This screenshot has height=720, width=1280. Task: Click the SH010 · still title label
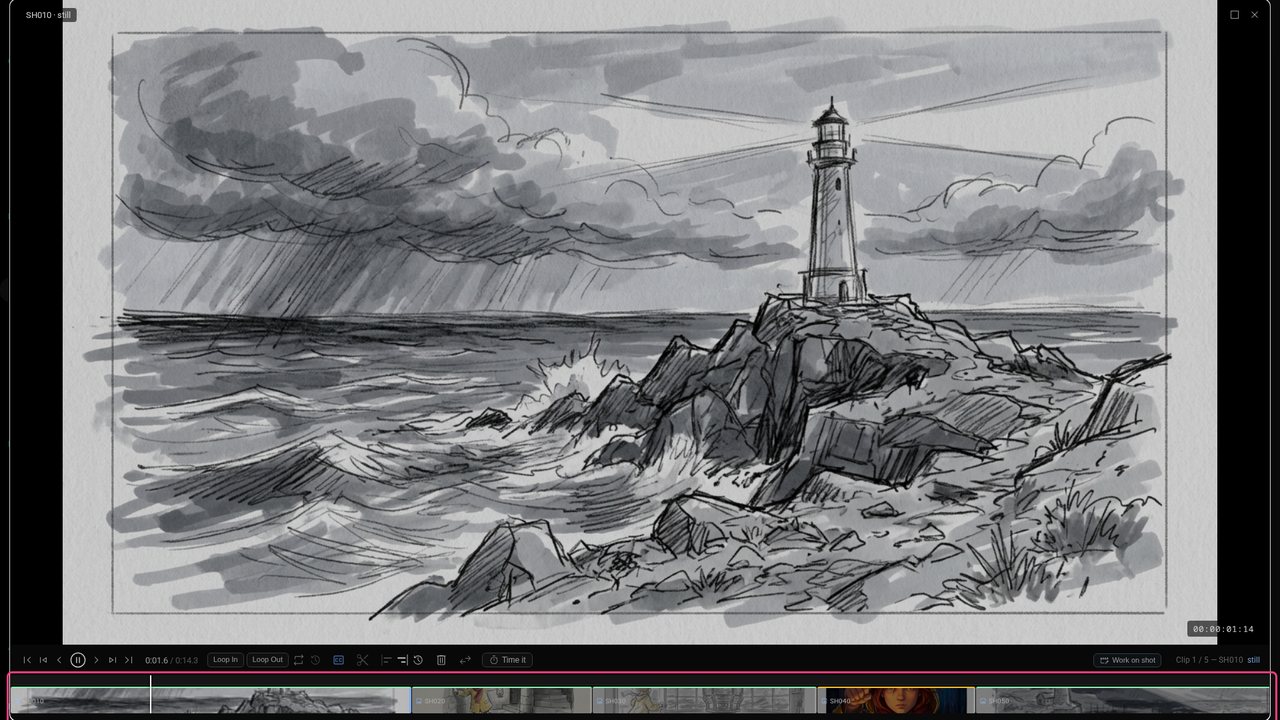(49, 15)
